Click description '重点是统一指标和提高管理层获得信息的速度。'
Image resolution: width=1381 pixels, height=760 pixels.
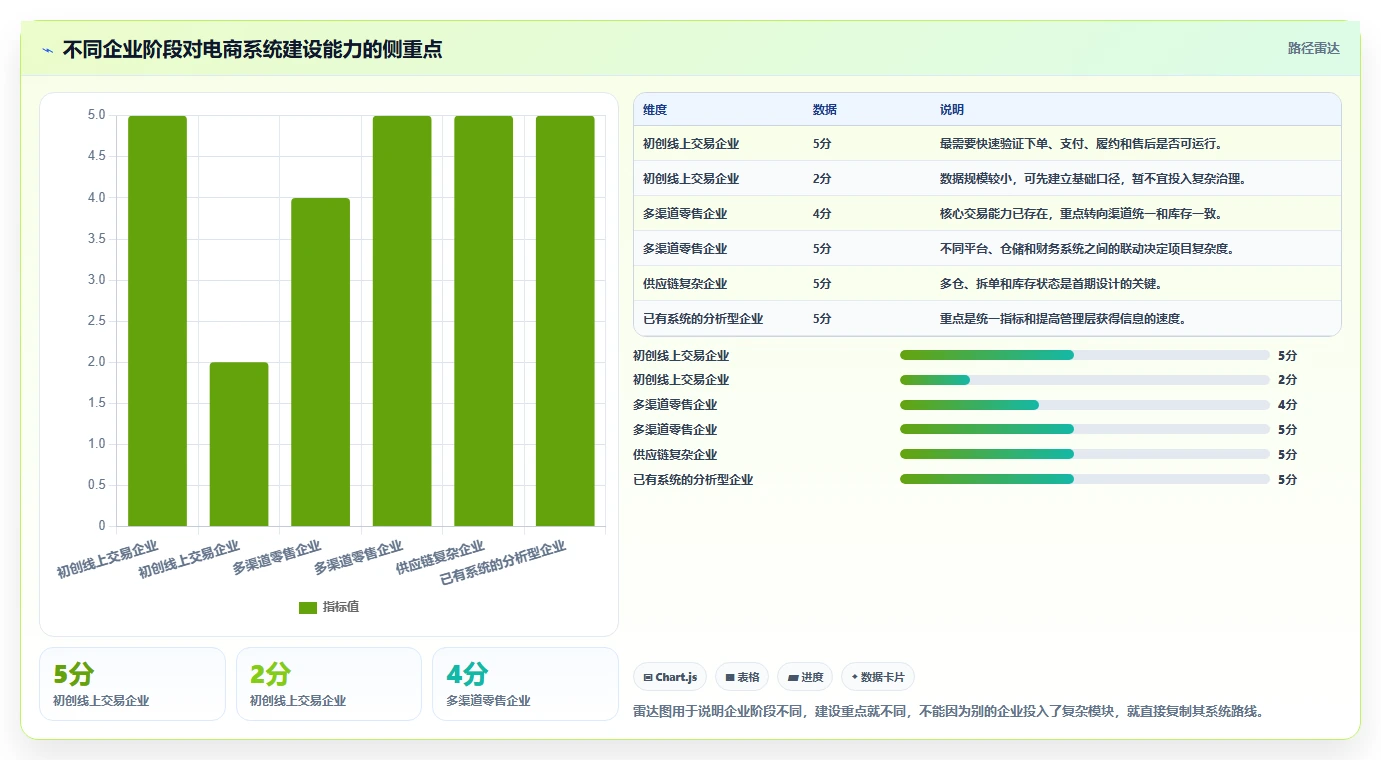coord(1063,319)
